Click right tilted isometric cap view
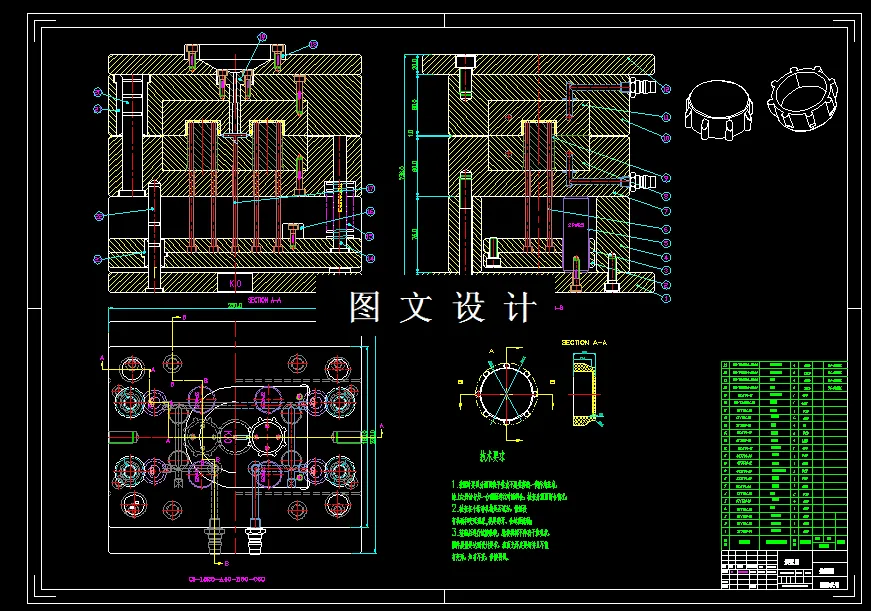Image resolution: width=871 pixels, height=611 pixels. [x=802, y=99]
